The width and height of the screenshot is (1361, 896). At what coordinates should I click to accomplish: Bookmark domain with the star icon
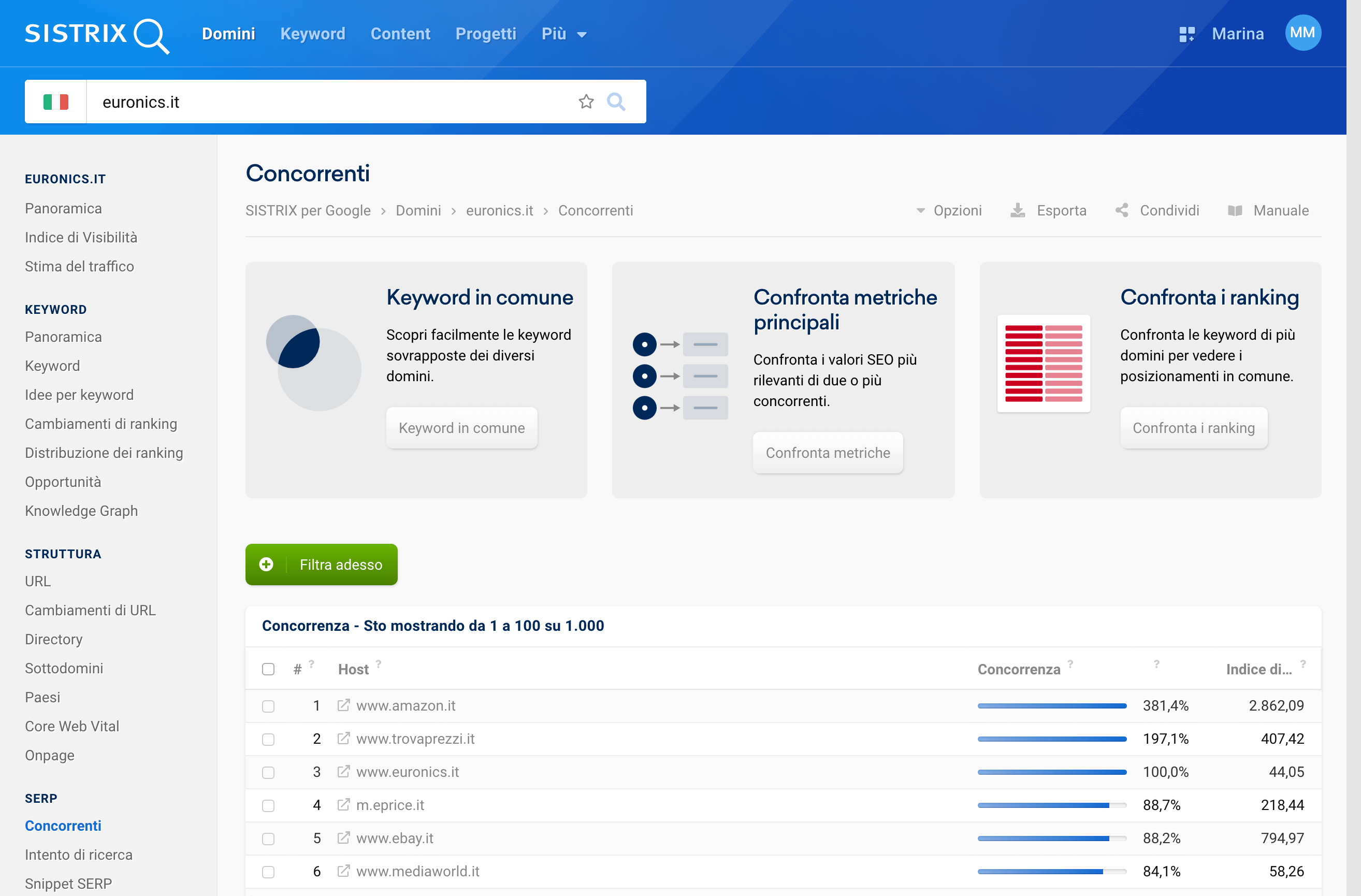pyautogui.click(x=586, y=102)
